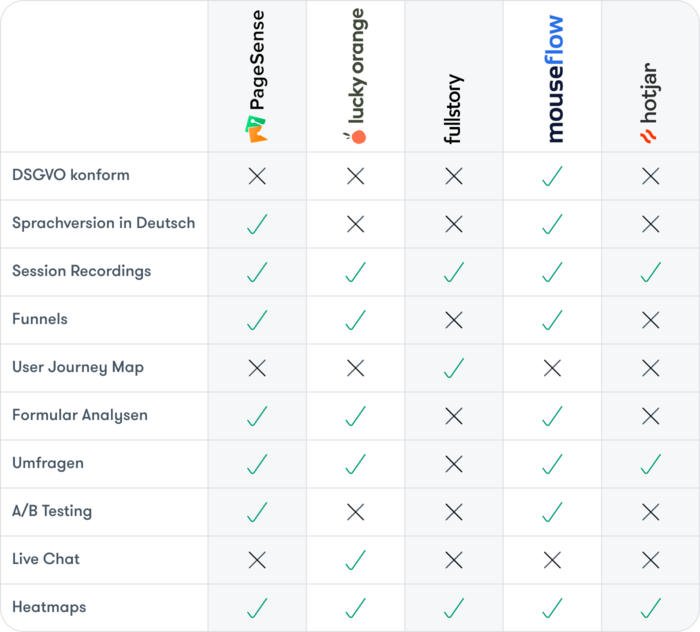
Task: Click mouseflow's Live Chat cross mark
Action: tap(553, 560)
